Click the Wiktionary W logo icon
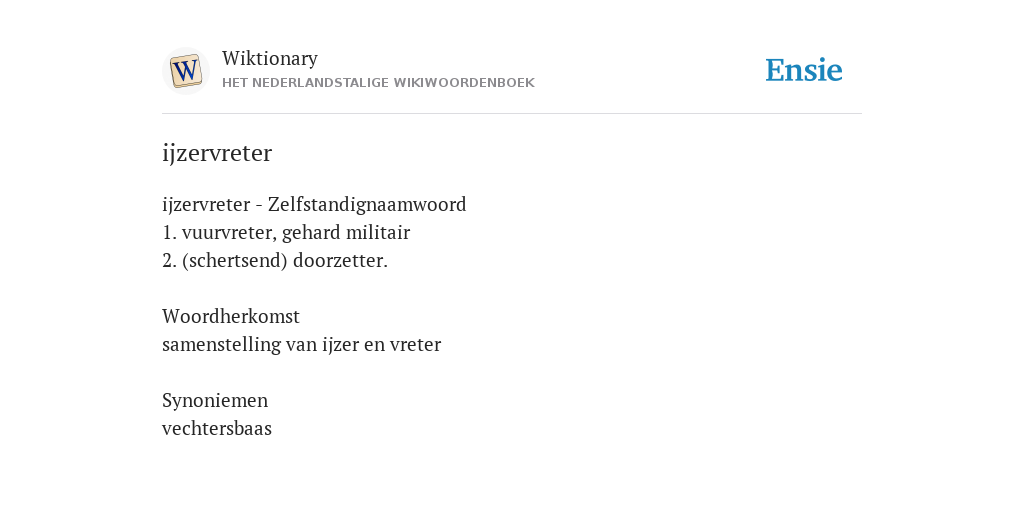1024x512 pixels. [x=186, y=71]
